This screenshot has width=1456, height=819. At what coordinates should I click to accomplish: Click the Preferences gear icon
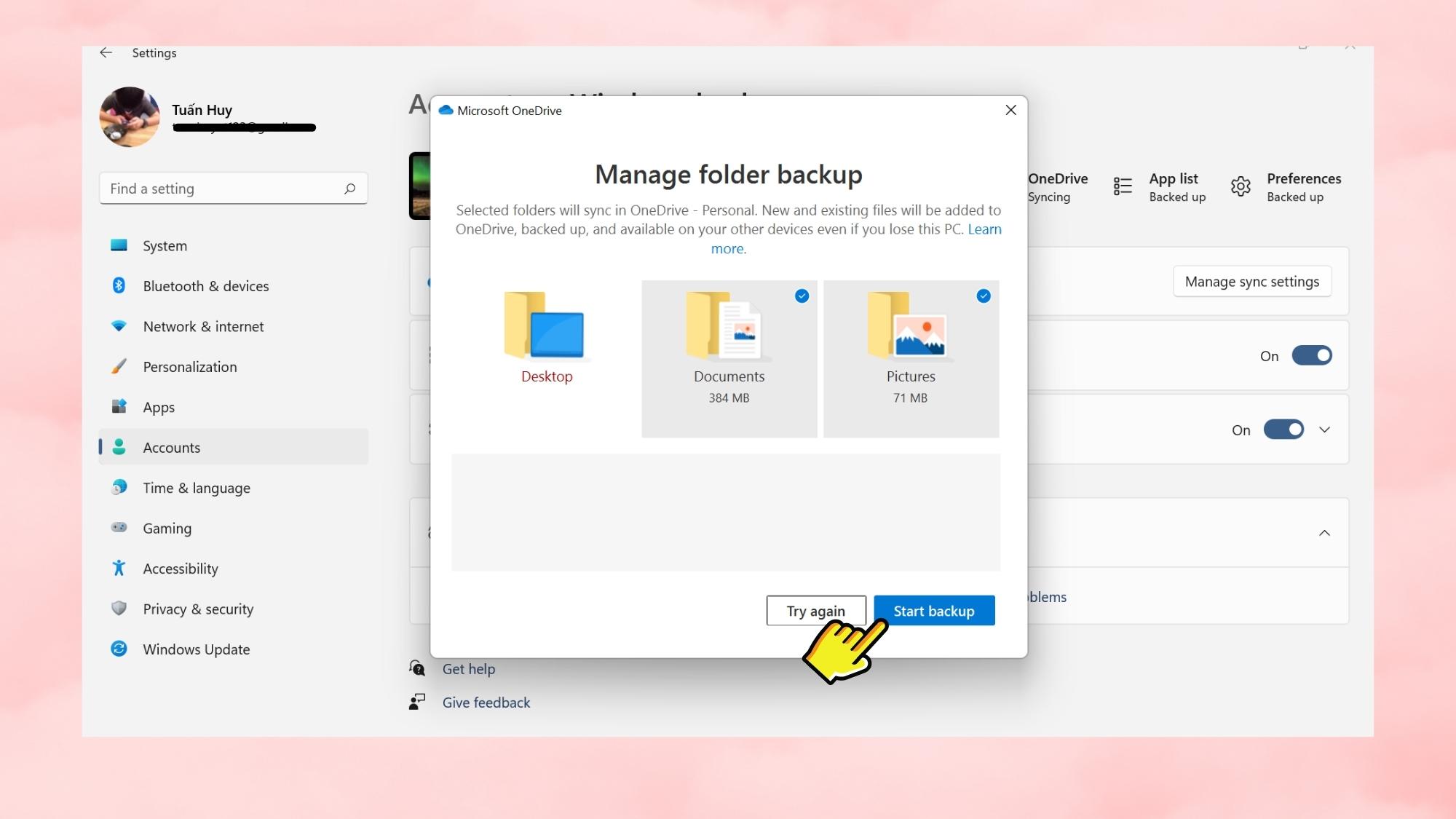pos(1241,186)
